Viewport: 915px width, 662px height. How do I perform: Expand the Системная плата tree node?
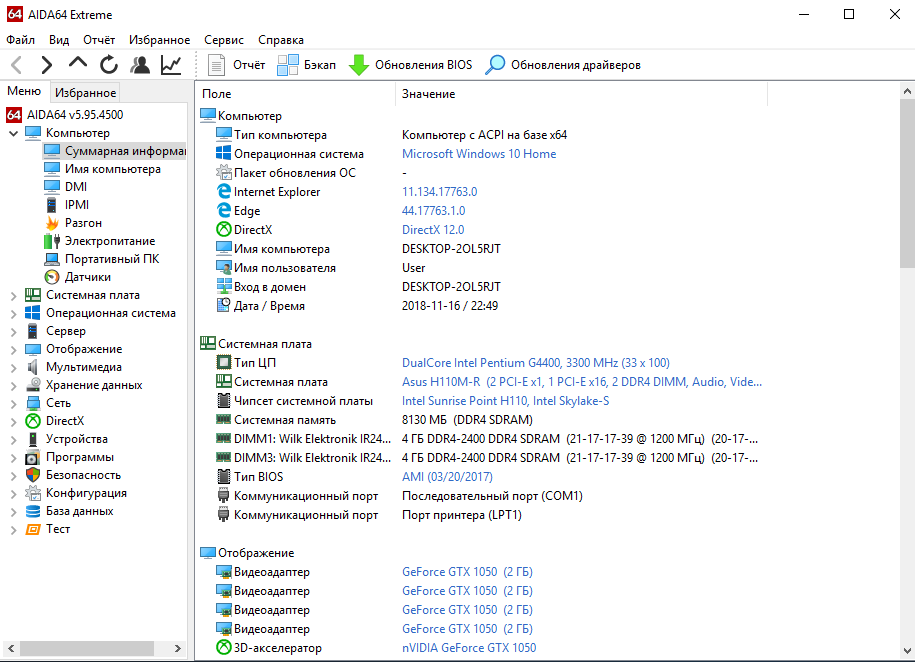(x=13, y=295)
